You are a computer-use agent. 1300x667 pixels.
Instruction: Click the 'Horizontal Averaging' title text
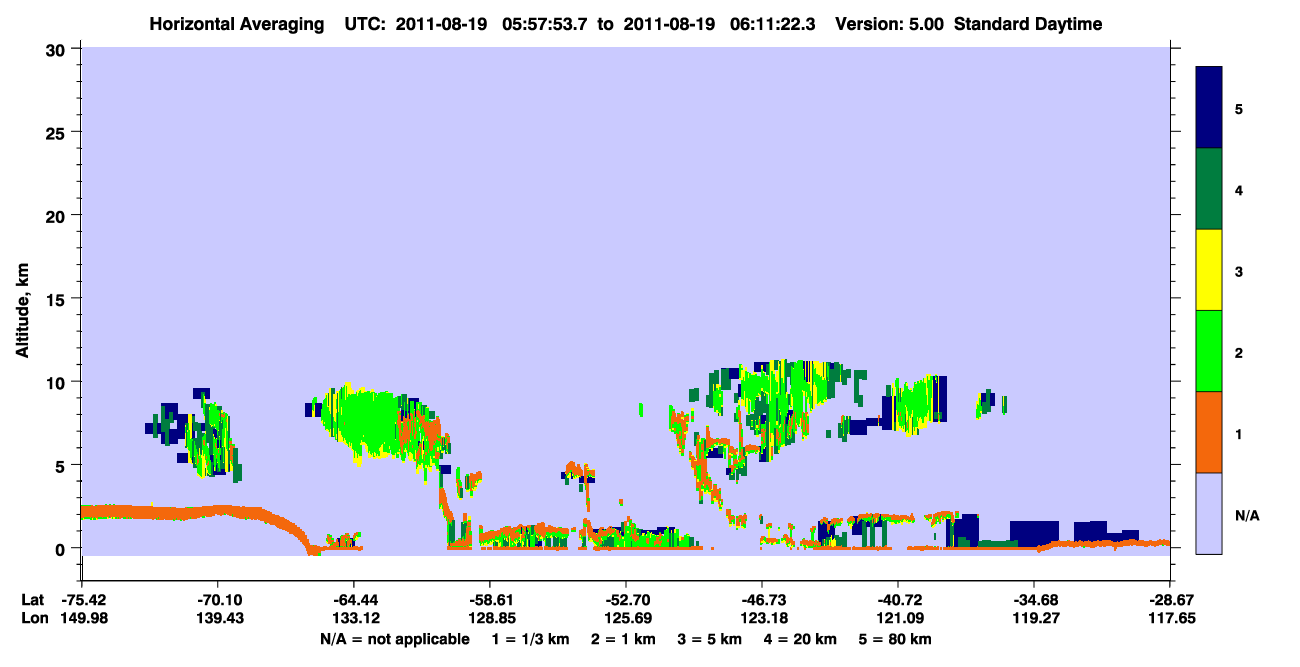click(x=238, y=24)
